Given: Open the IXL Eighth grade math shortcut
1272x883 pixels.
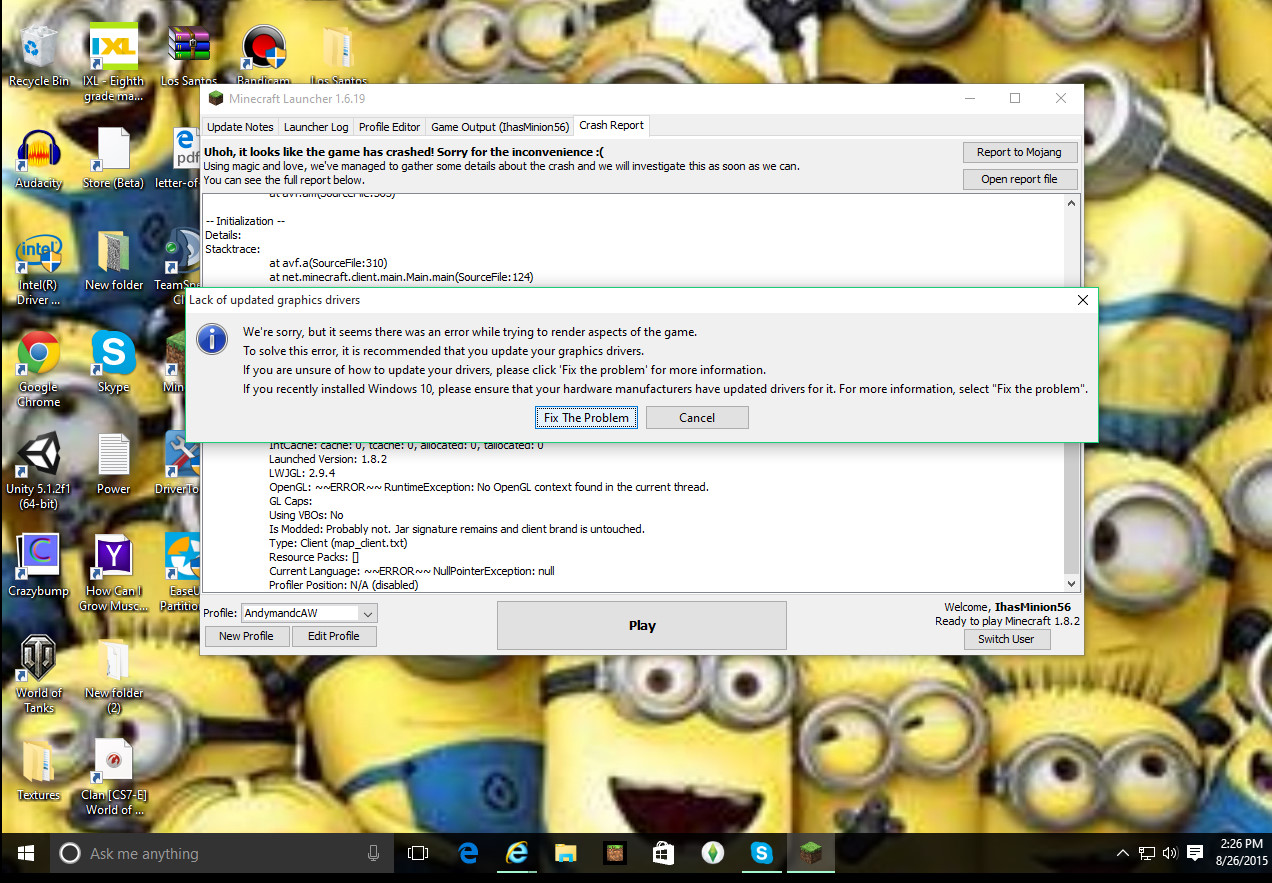Looking at the screenshot, I should (x=113, y=60).
